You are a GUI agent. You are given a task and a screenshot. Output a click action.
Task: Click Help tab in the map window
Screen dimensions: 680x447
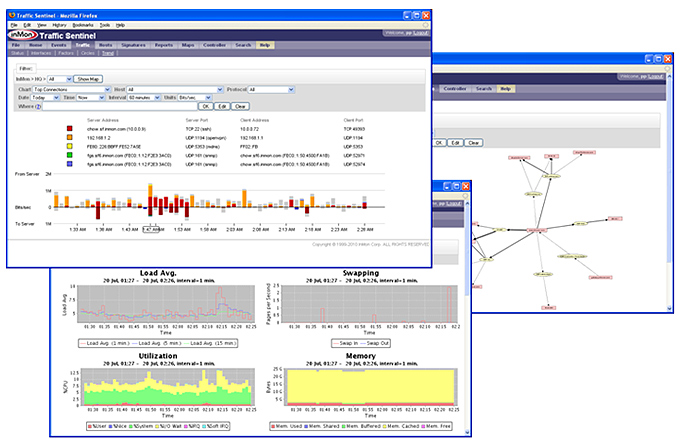click(x=505, y=88)
